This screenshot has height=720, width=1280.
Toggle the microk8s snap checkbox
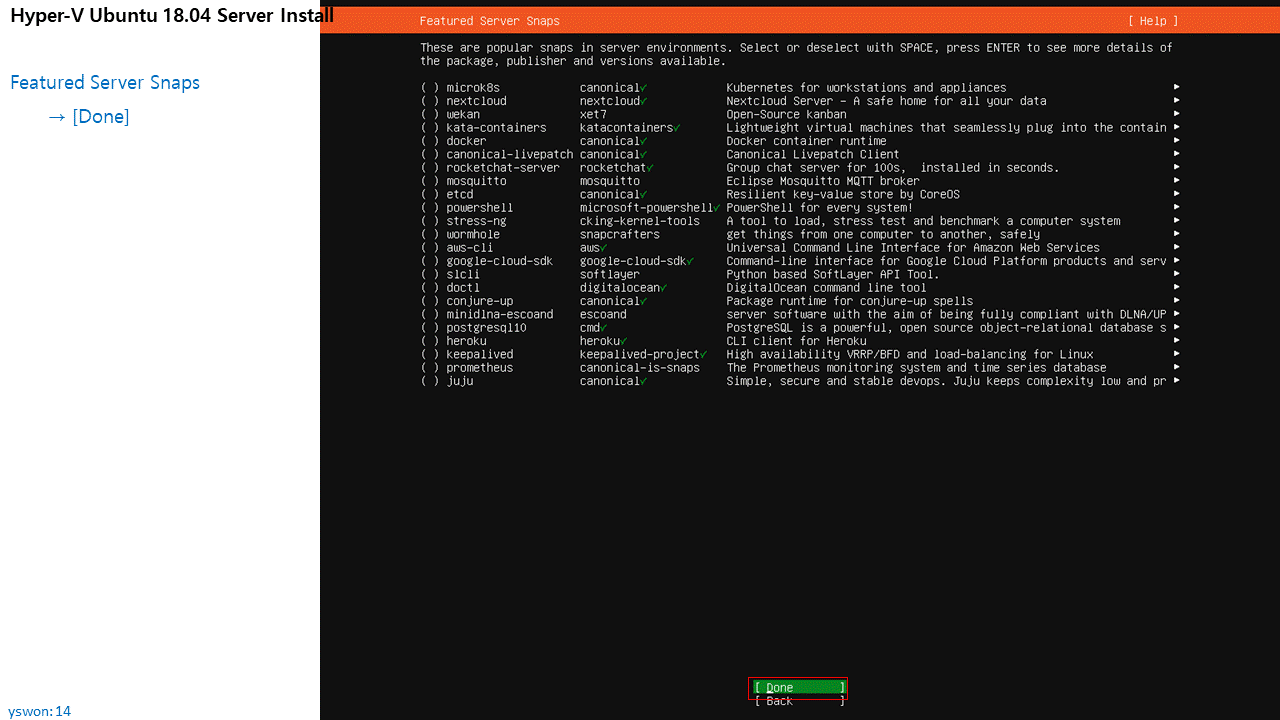pos(430,88)
